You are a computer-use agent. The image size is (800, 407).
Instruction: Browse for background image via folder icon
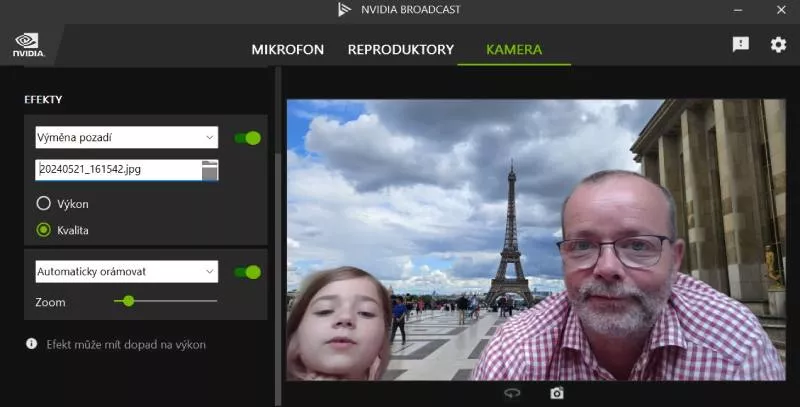pos(209,170)
